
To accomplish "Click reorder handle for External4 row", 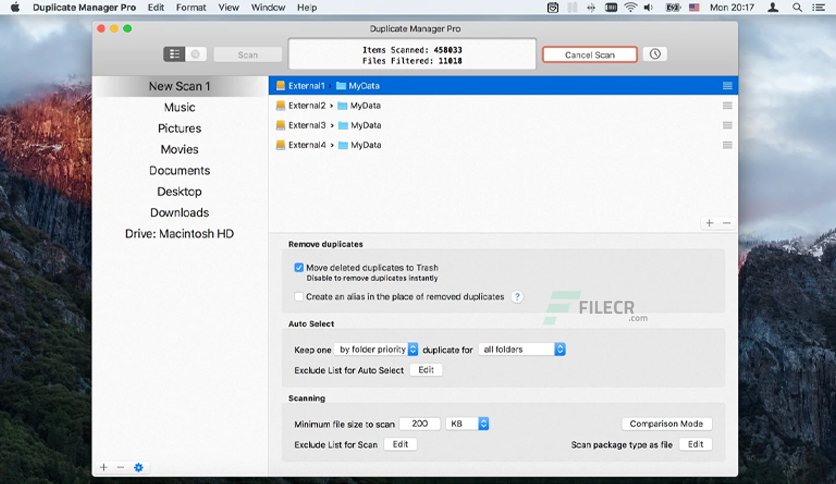I will click(x=727, y=145).
